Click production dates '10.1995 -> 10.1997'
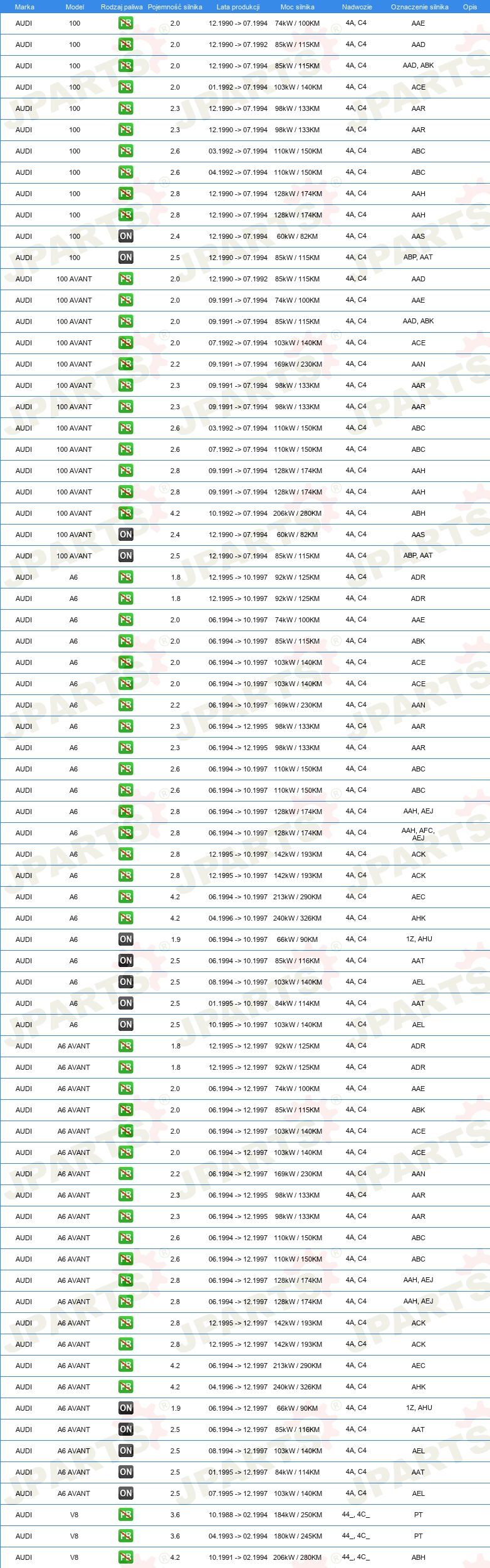The width and height of the screenshot is (490, 1568). (238, 1025)
